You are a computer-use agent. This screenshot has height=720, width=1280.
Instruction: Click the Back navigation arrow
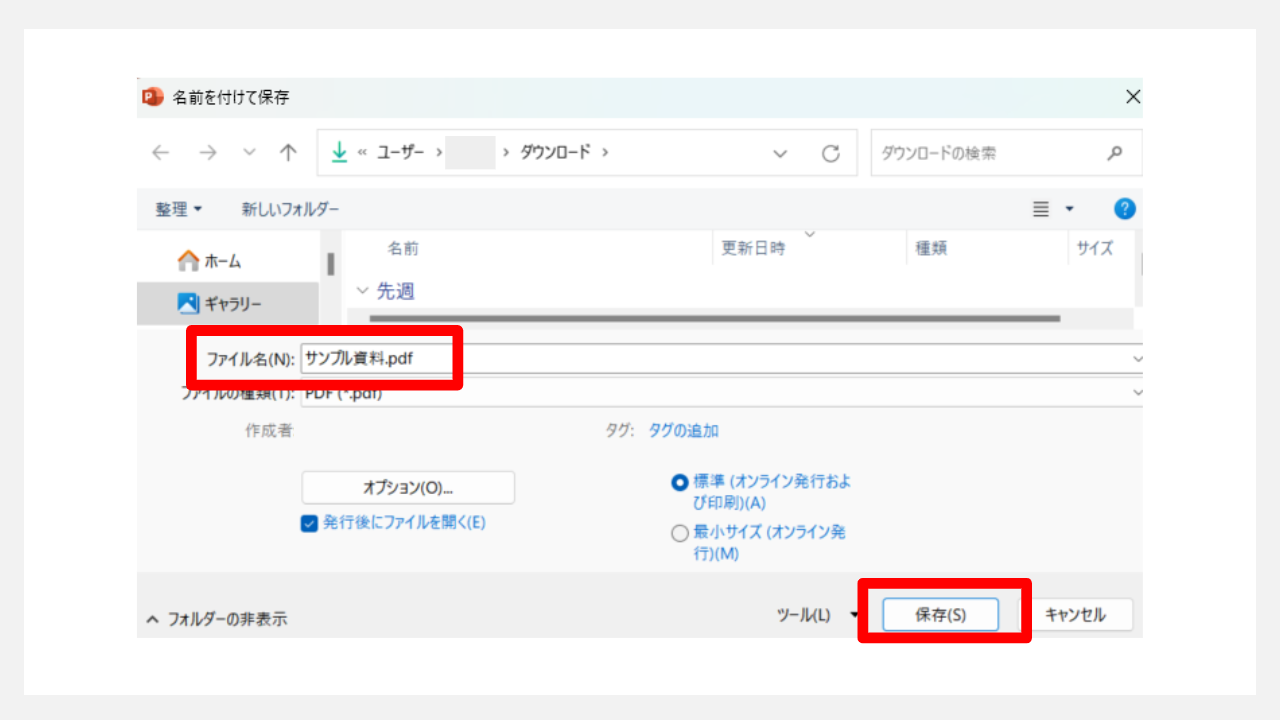161,153
